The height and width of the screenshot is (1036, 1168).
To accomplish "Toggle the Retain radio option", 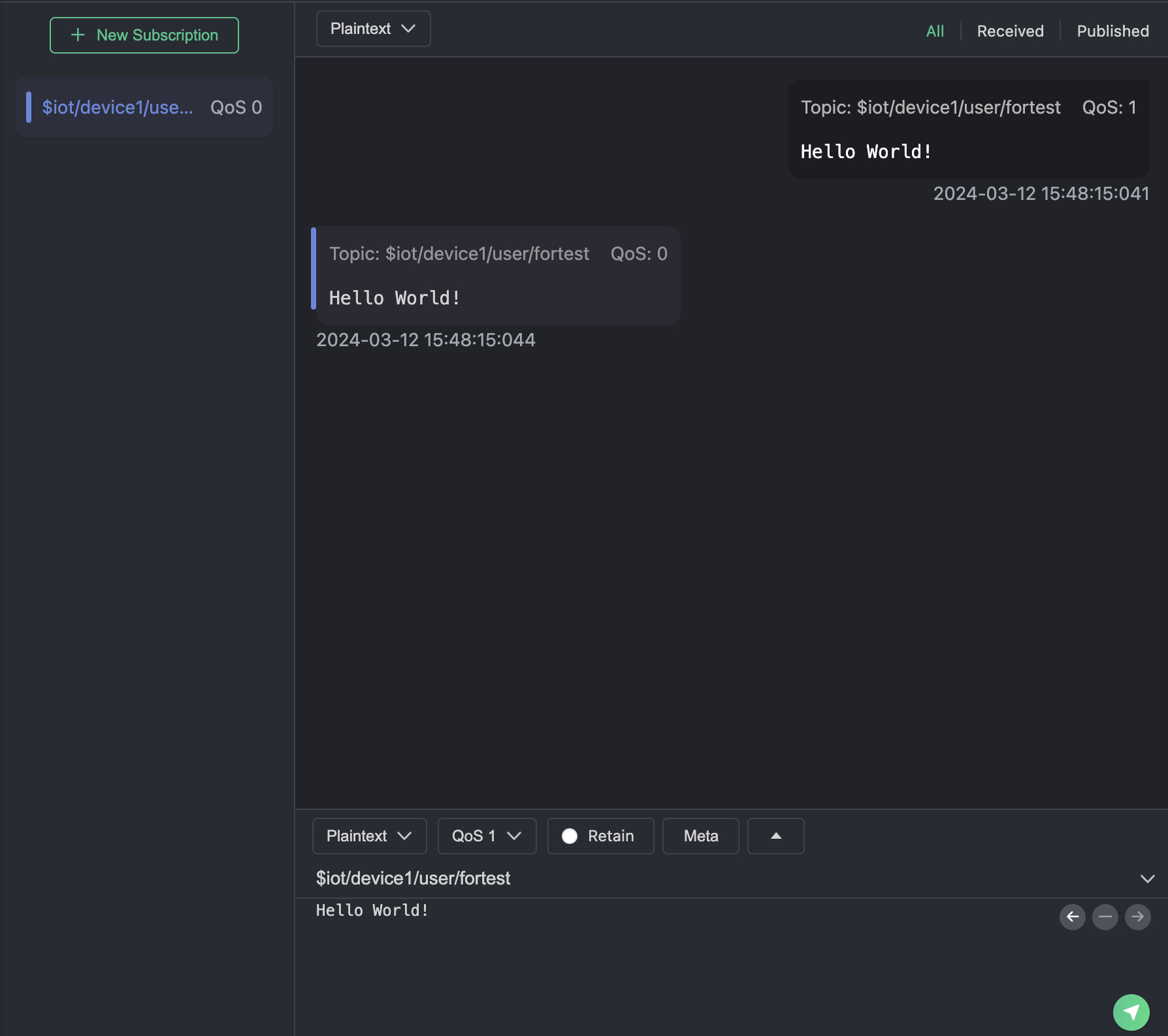I will pyautogui.click(x=570, y=836).
